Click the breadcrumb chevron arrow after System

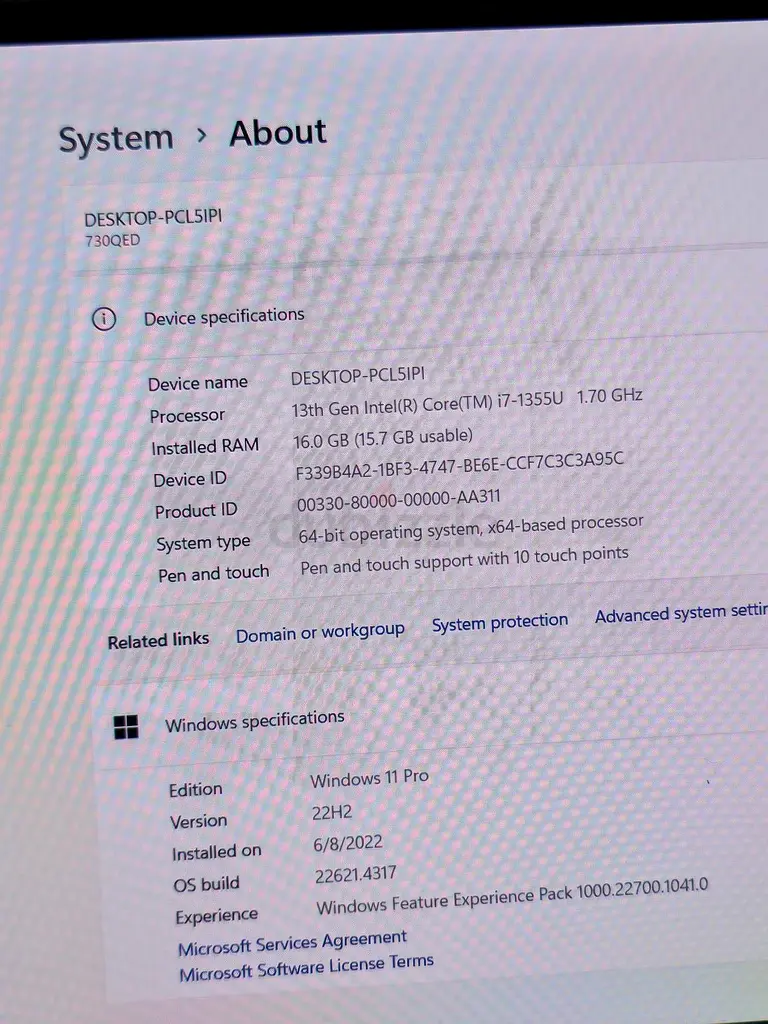pyautogui.click(x=202, y=134)
